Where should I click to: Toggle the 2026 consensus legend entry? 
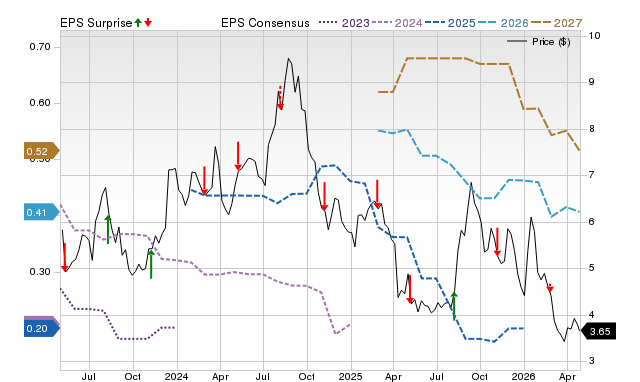pyautogui.click(x=503, y=23)
